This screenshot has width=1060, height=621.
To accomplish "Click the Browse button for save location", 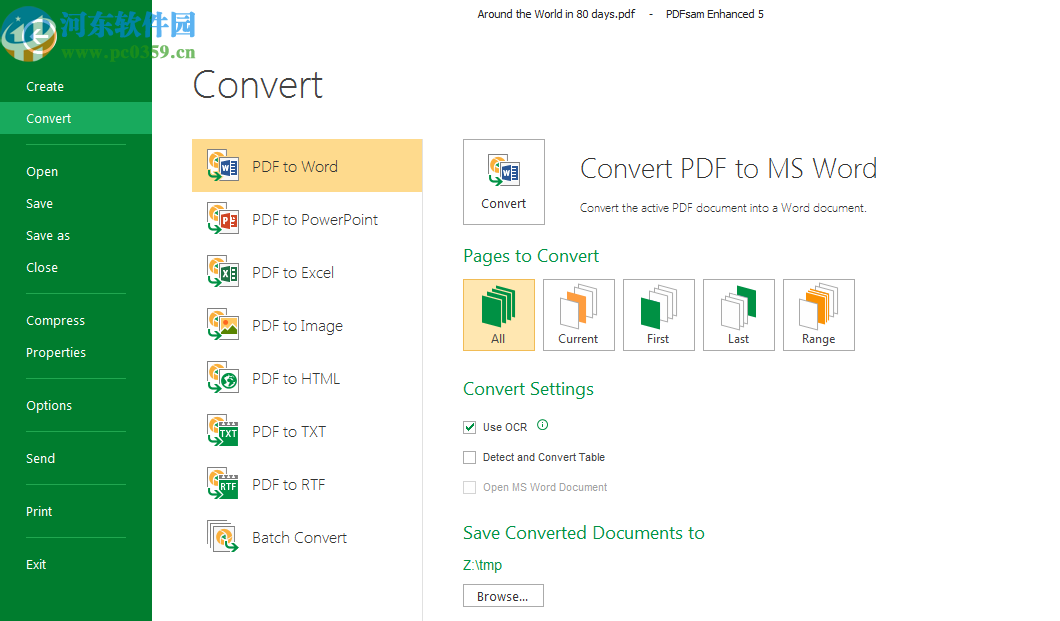I will 503,595.
